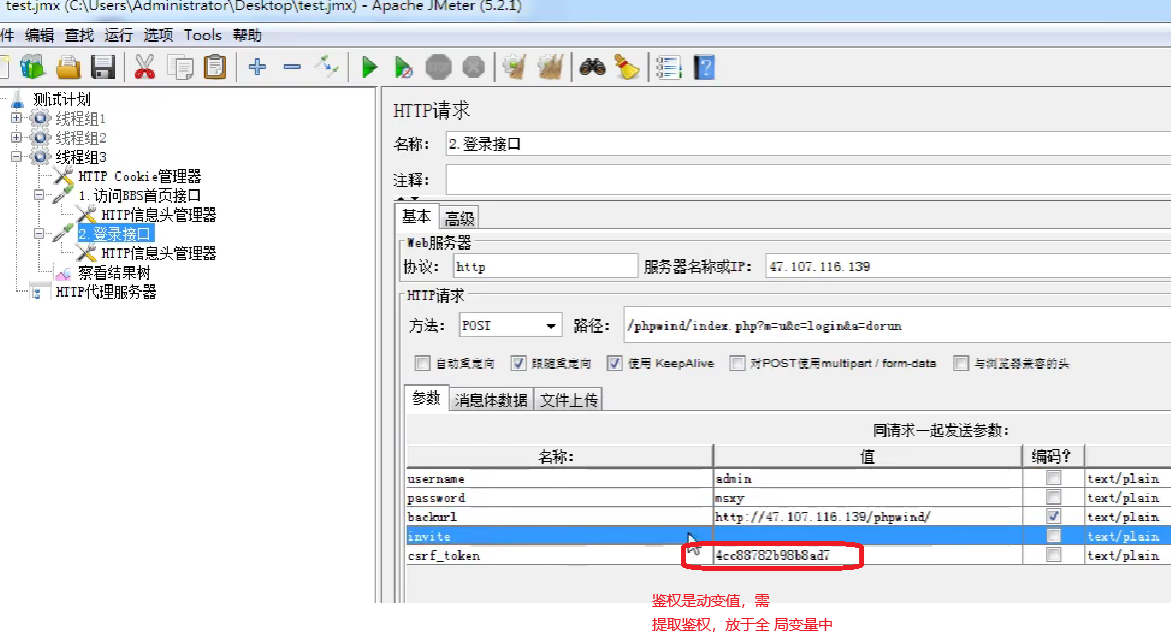Open the 方法 POST dropdown
1171x634 pixels.
[x=550, y=326]
